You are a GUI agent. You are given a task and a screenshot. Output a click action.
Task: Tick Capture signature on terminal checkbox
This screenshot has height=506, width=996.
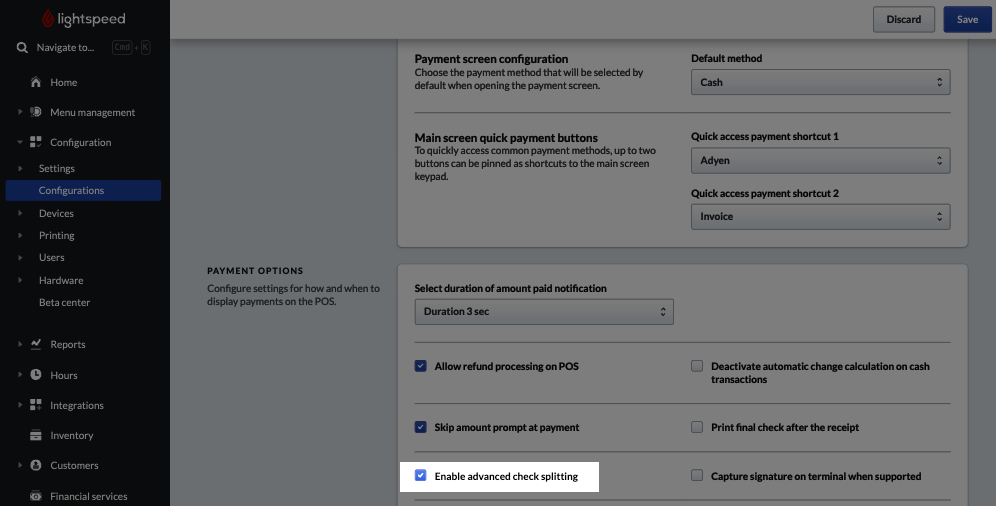coord(697,476)
